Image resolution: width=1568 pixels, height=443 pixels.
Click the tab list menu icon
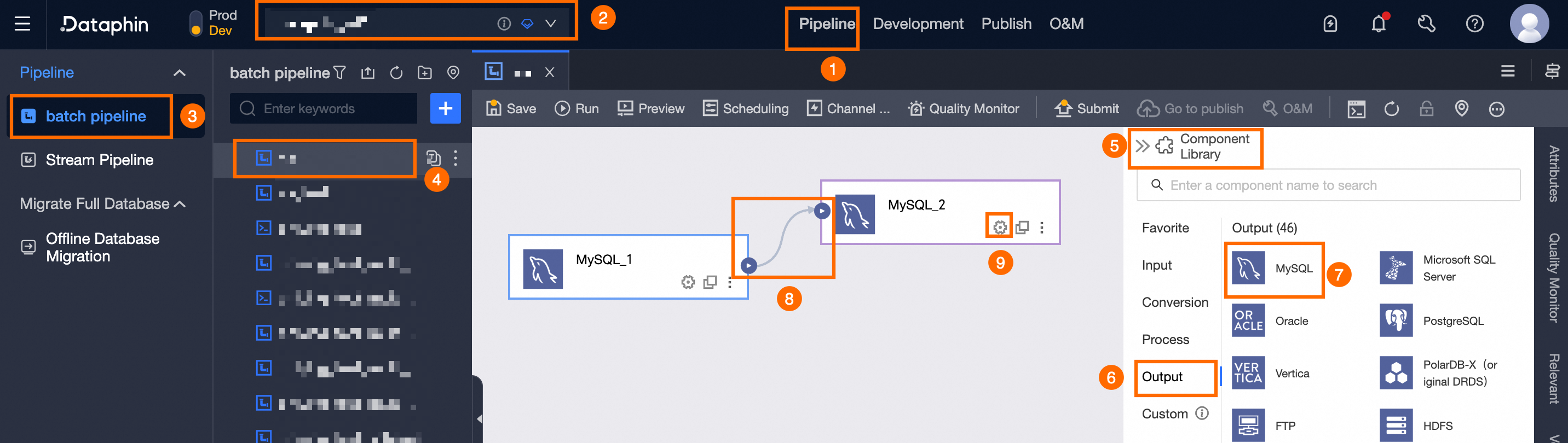point(1507,71)
